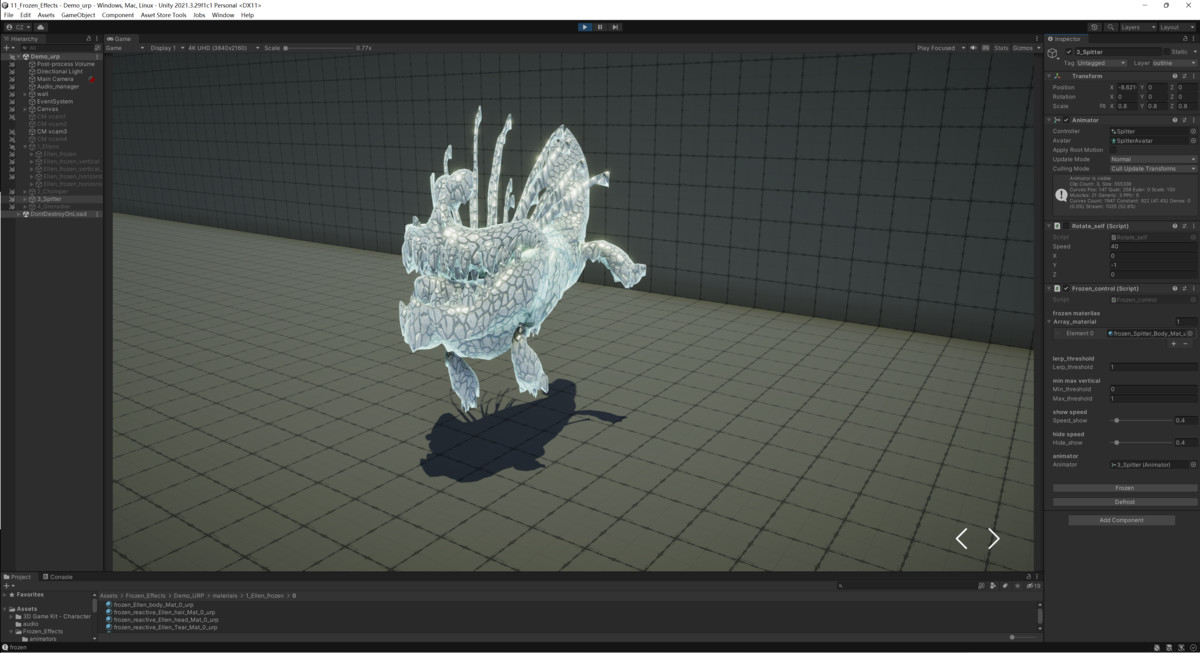
Task: Click the global search magnifier icon
Action: point(1109,27)
